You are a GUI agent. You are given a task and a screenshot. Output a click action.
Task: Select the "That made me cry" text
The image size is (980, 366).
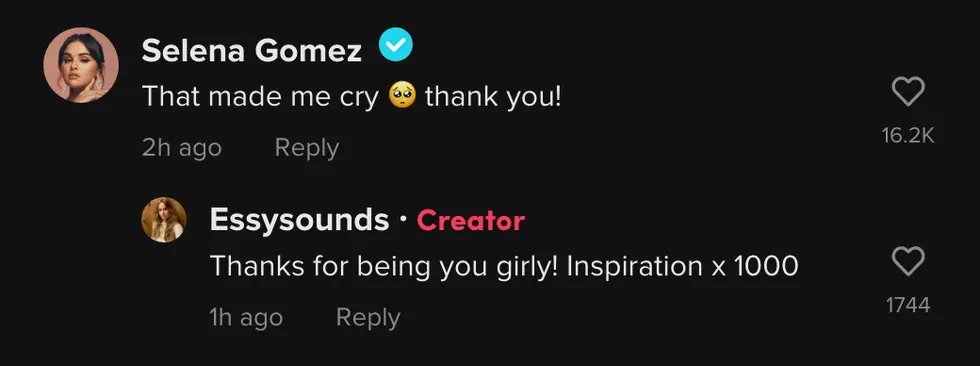261,97
